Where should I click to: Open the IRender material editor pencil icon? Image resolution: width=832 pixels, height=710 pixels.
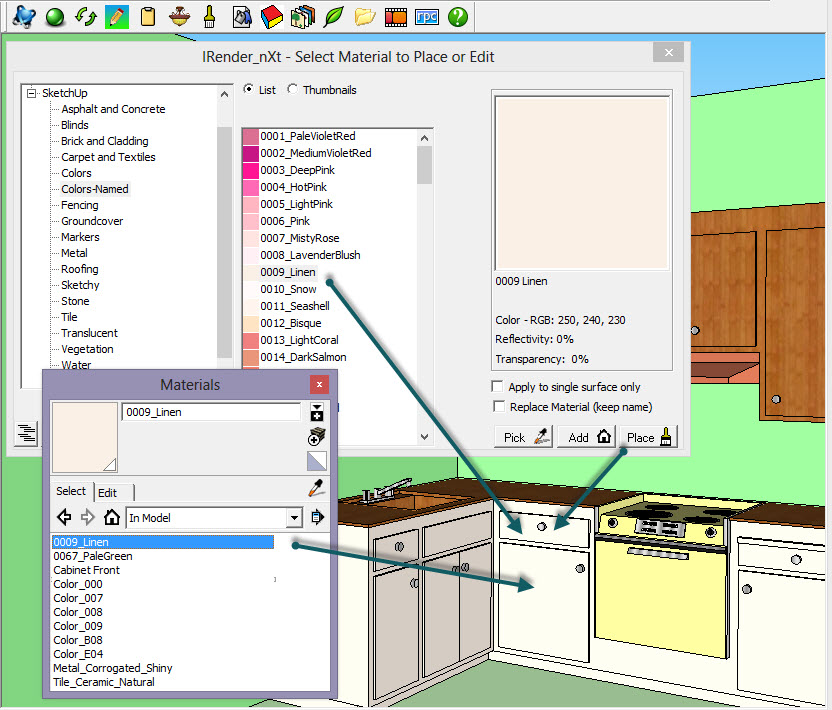[116, 16]
